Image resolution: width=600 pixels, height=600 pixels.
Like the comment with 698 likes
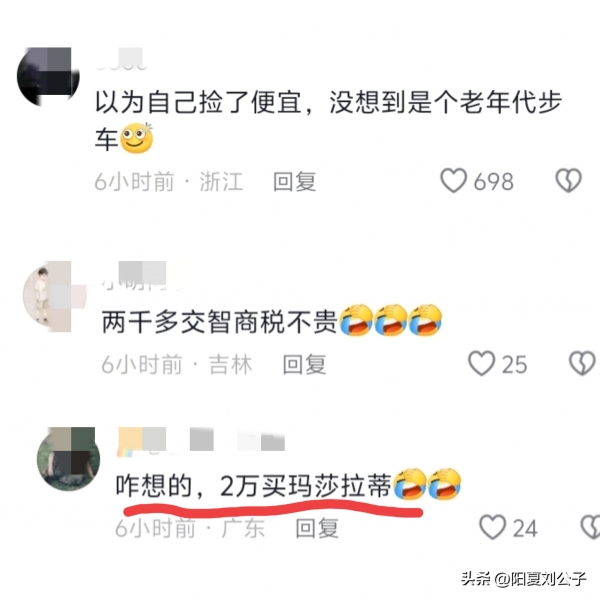click(453, 180)
